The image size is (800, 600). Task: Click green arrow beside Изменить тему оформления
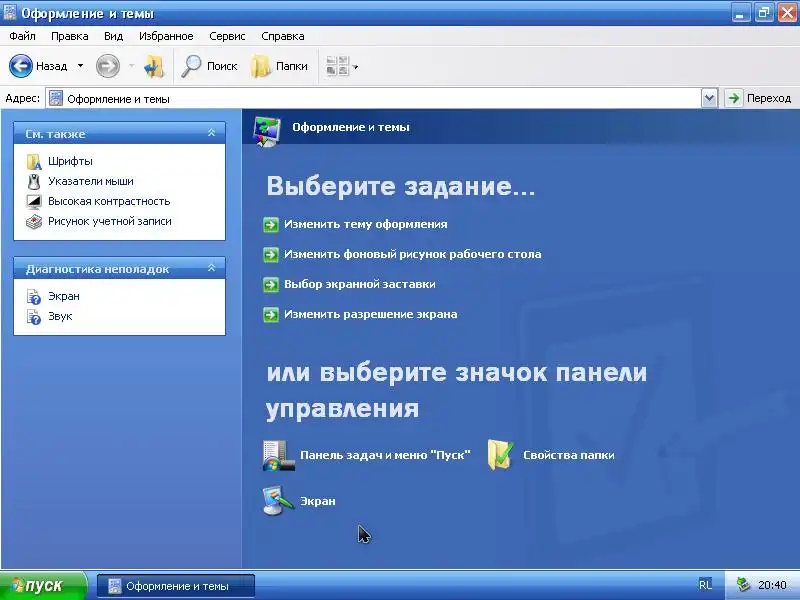(x=271, y=224)
